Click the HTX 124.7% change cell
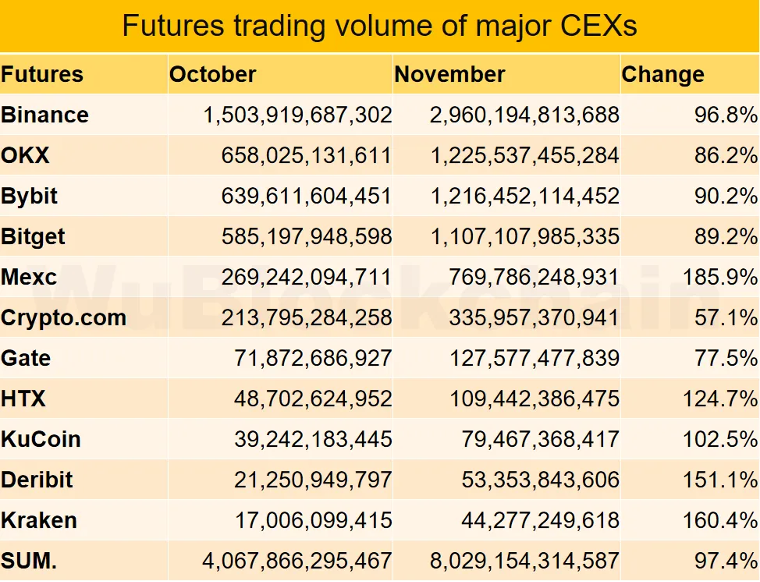Image resolution: width=760 pixels, height=582 pixels. tap(720, 399)
